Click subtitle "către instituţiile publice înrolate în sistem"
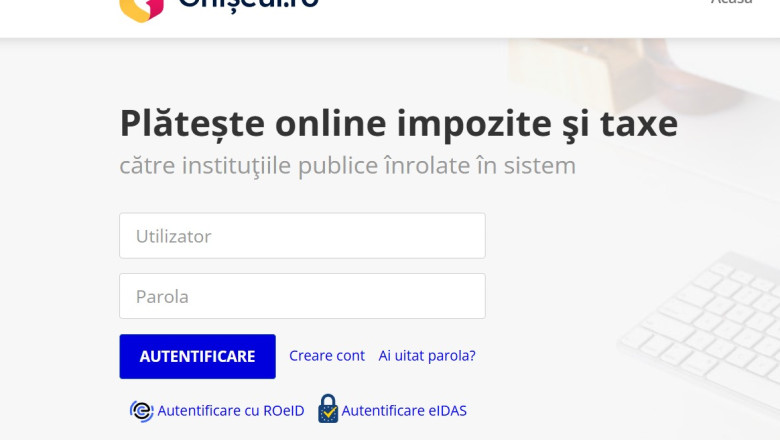 point(348,166)
